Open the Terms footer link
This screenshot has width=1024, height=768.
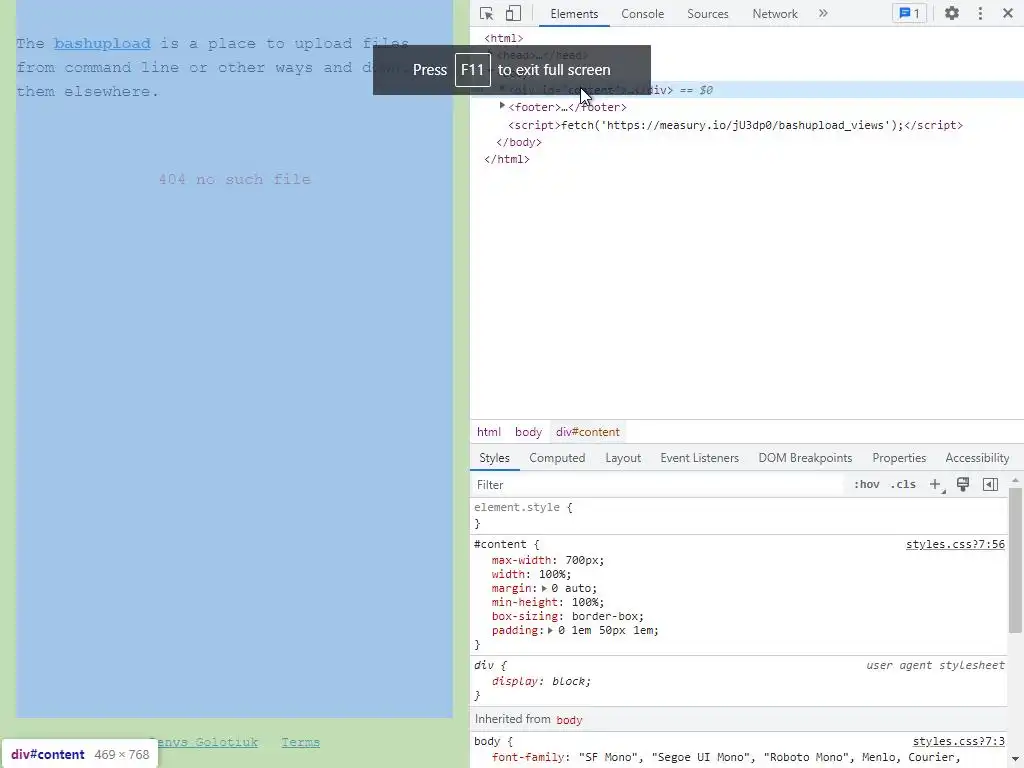pyautogui.click(x=300, y=743)
